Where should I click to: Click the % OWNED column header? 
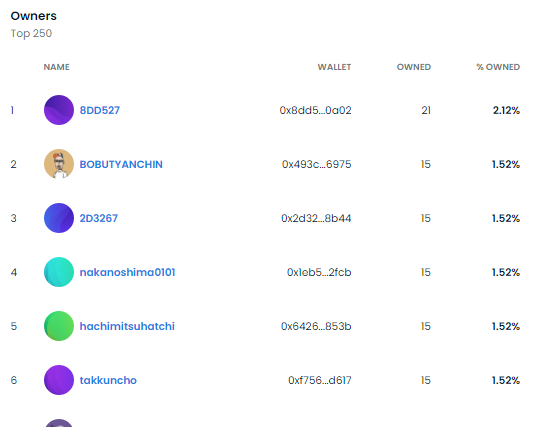(498, 67)
